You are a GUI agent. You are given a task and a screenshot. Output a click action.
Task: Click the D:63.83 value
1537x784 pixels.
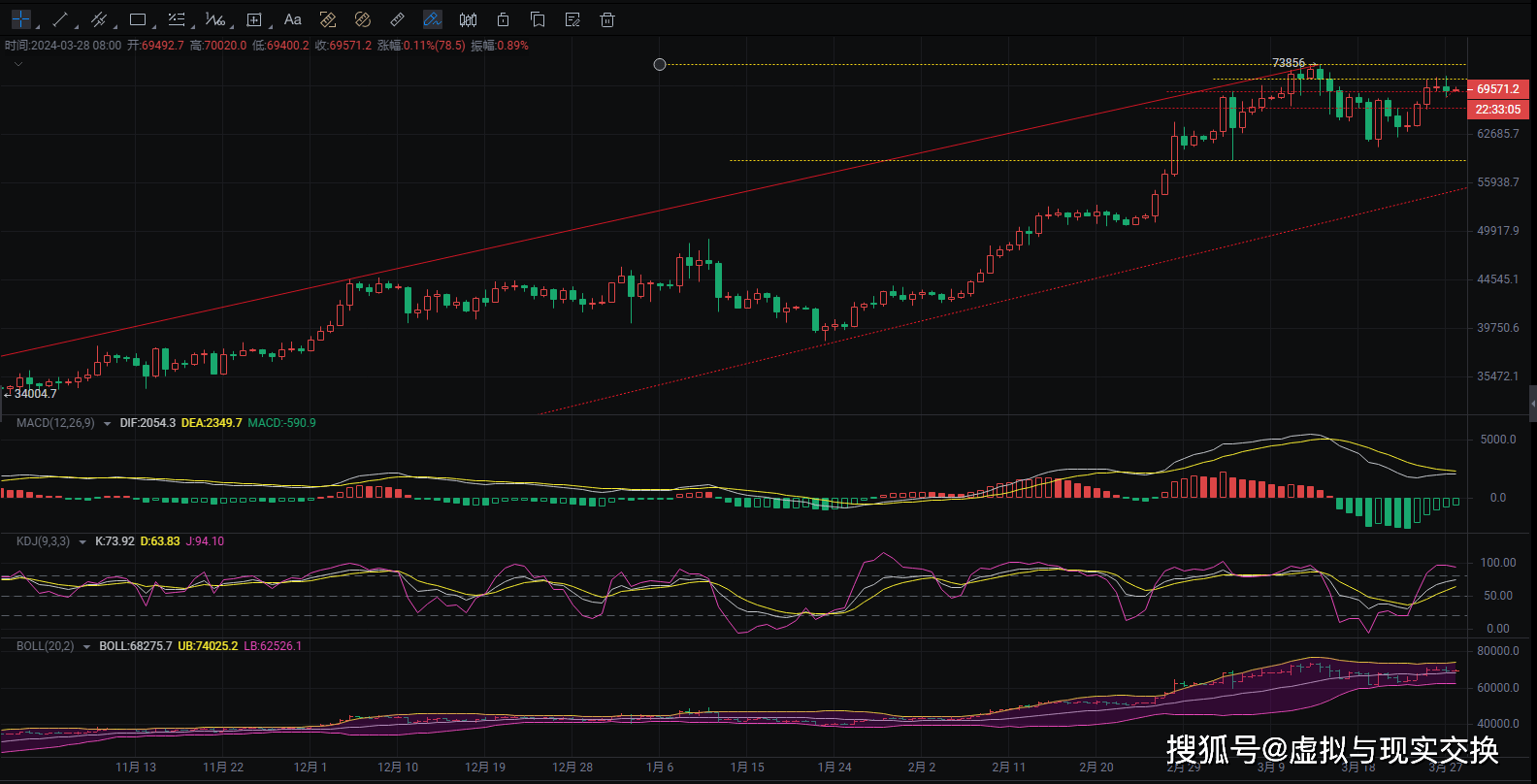[x=160, y=541]
